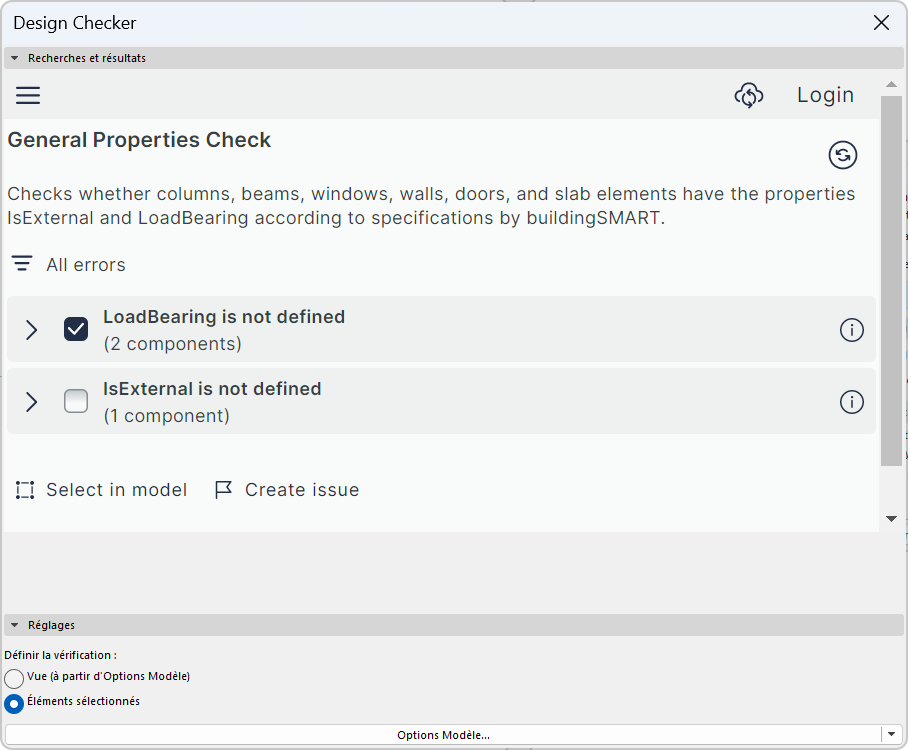
Task: Check the IsExternal is not defined checkbox
Action: point(76,401)
